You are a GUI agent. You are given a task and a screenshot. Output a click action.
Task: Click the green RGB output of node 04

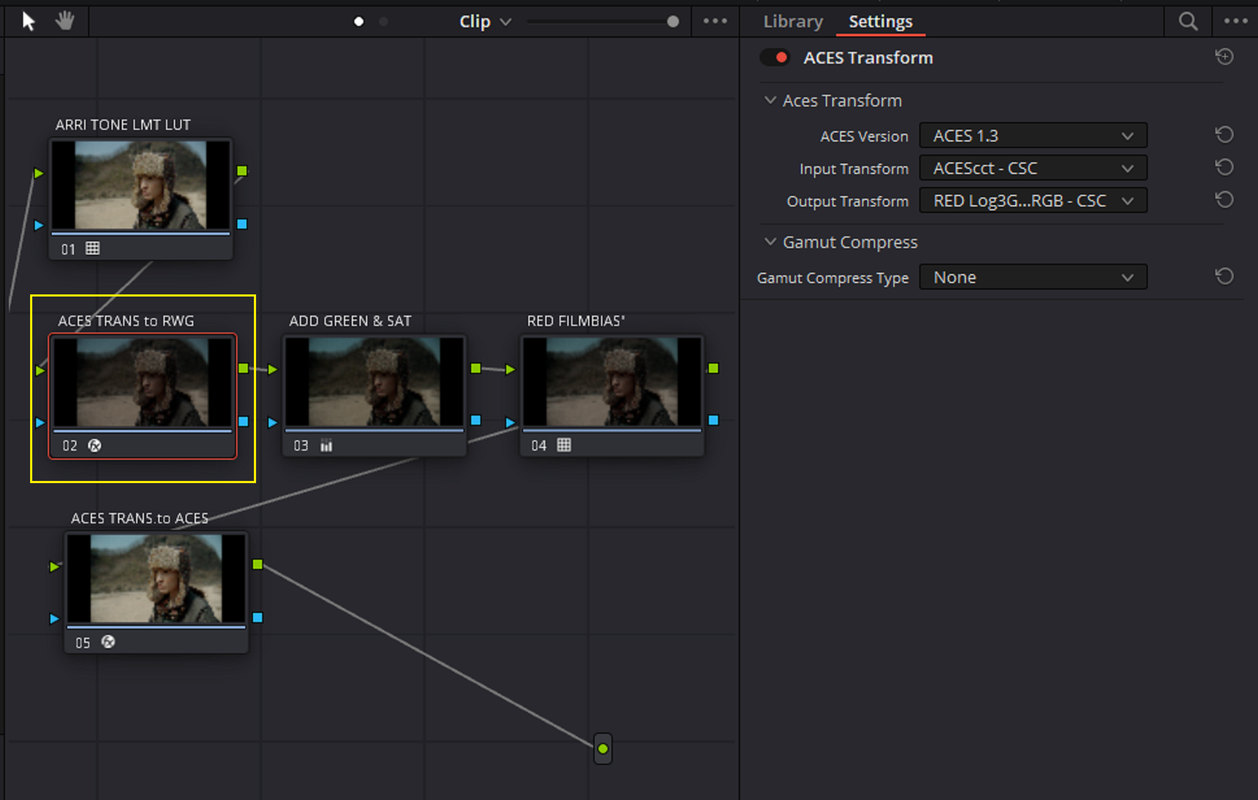point(713,368)
